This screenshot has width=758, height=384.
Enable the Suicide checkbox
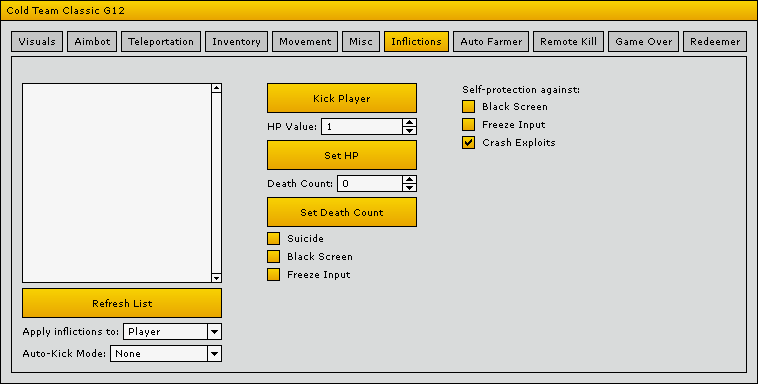(x=274, y=238)
